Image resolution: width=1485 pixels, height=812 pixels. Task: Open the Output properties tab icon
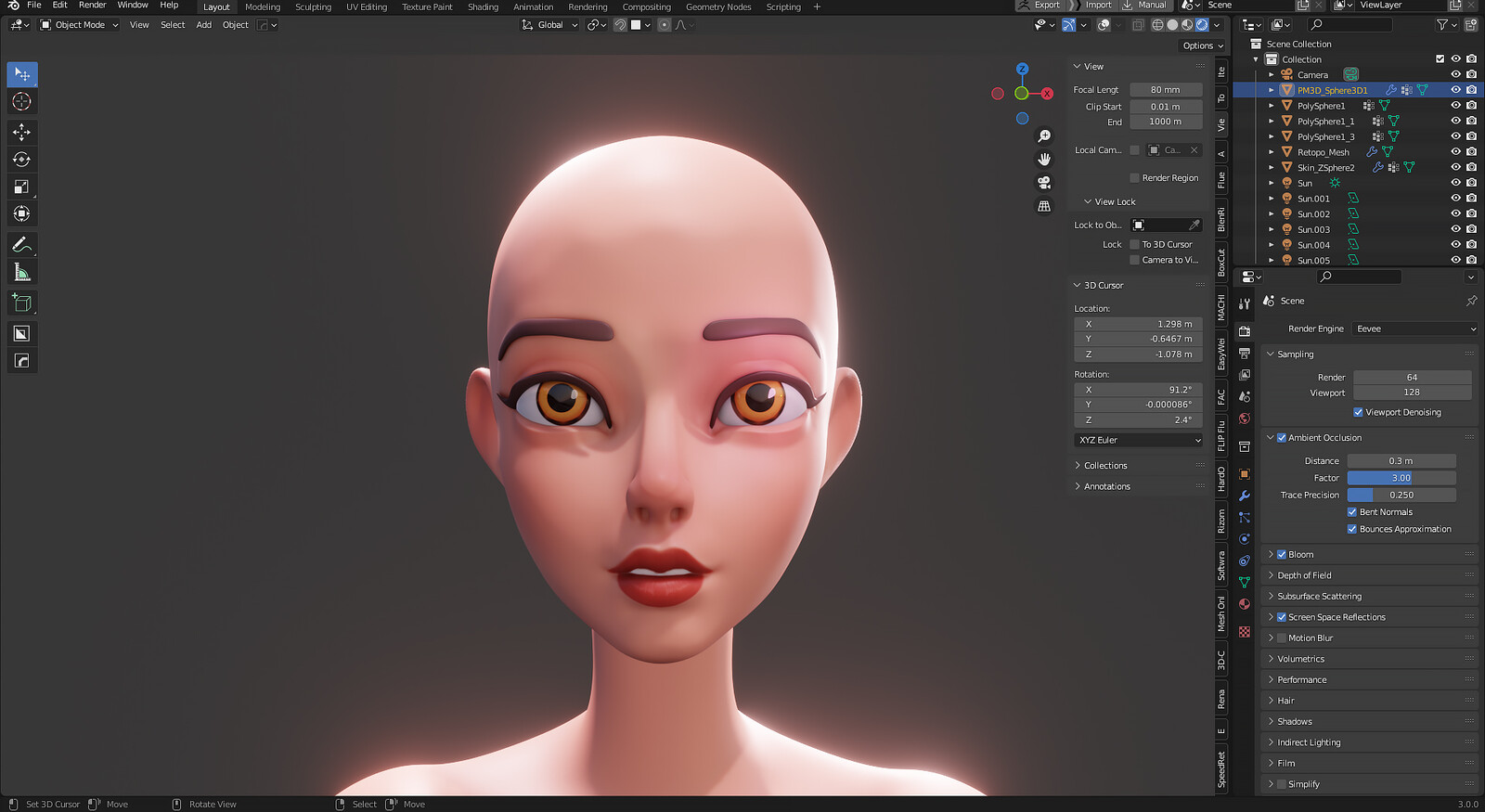coord(1245,353)
